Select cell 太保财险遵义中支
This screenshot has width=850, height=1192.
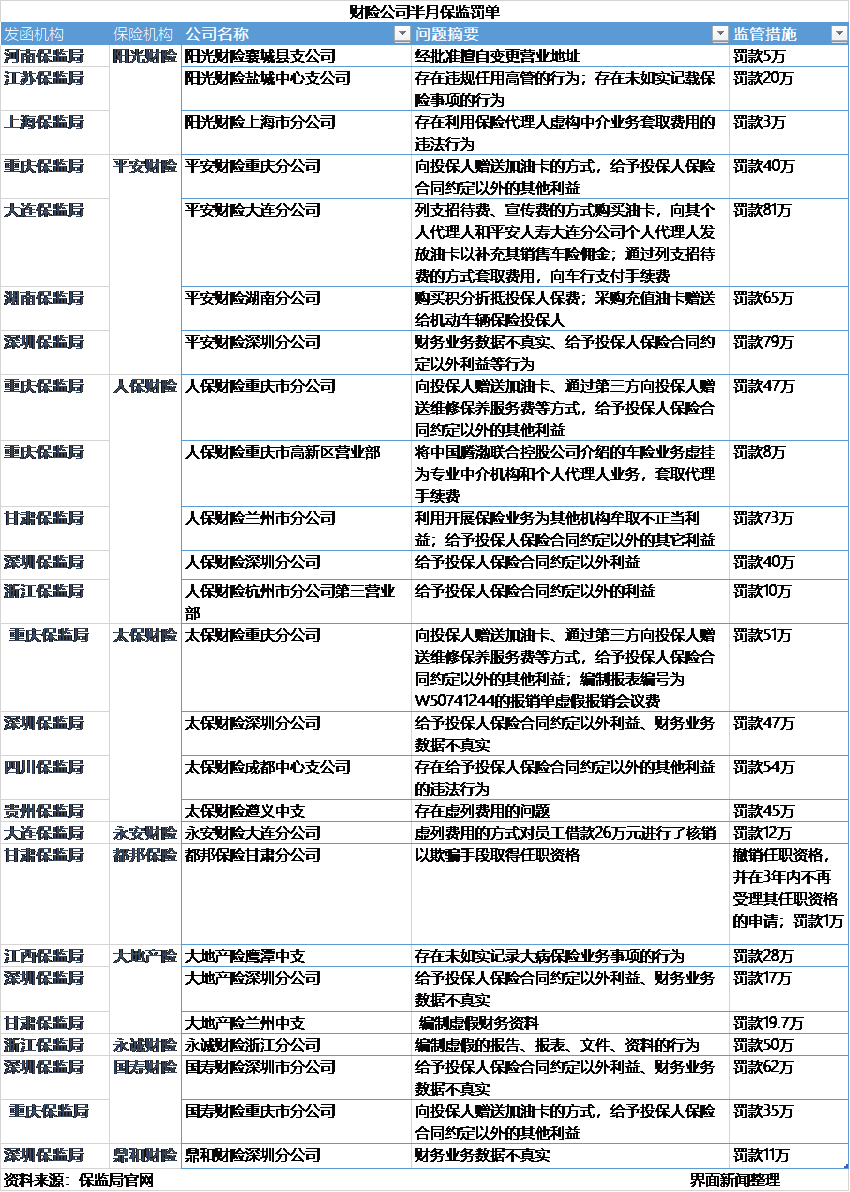pos(297,810)
